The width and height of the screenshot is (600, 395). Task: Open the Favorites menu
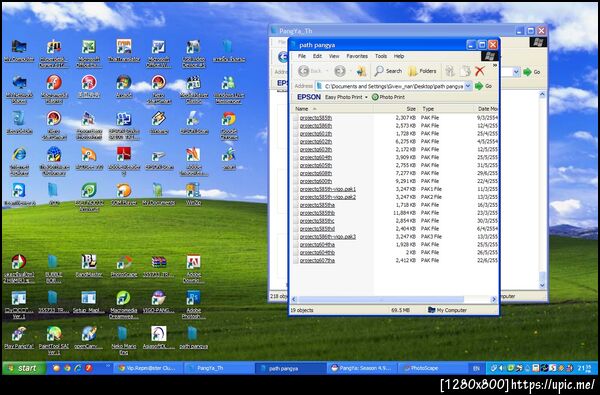(x=357, y=56)
